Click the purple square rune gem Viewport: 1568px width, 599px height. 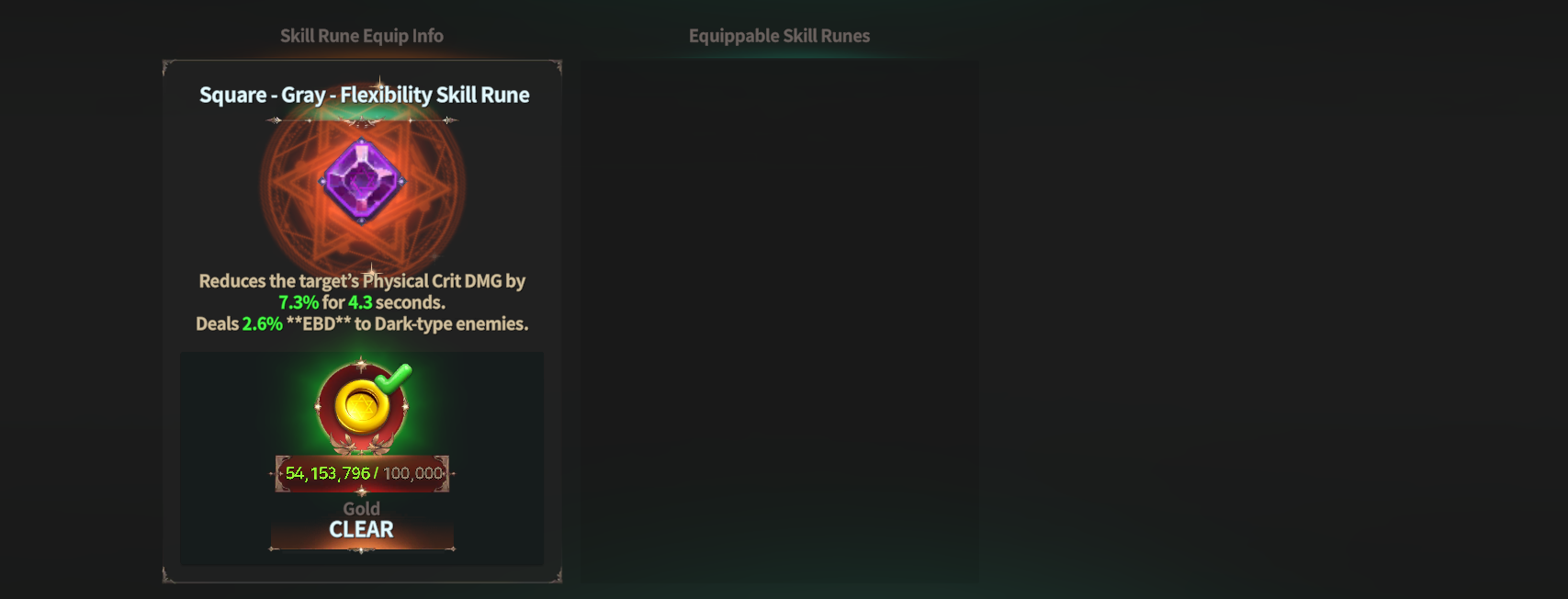362,181
